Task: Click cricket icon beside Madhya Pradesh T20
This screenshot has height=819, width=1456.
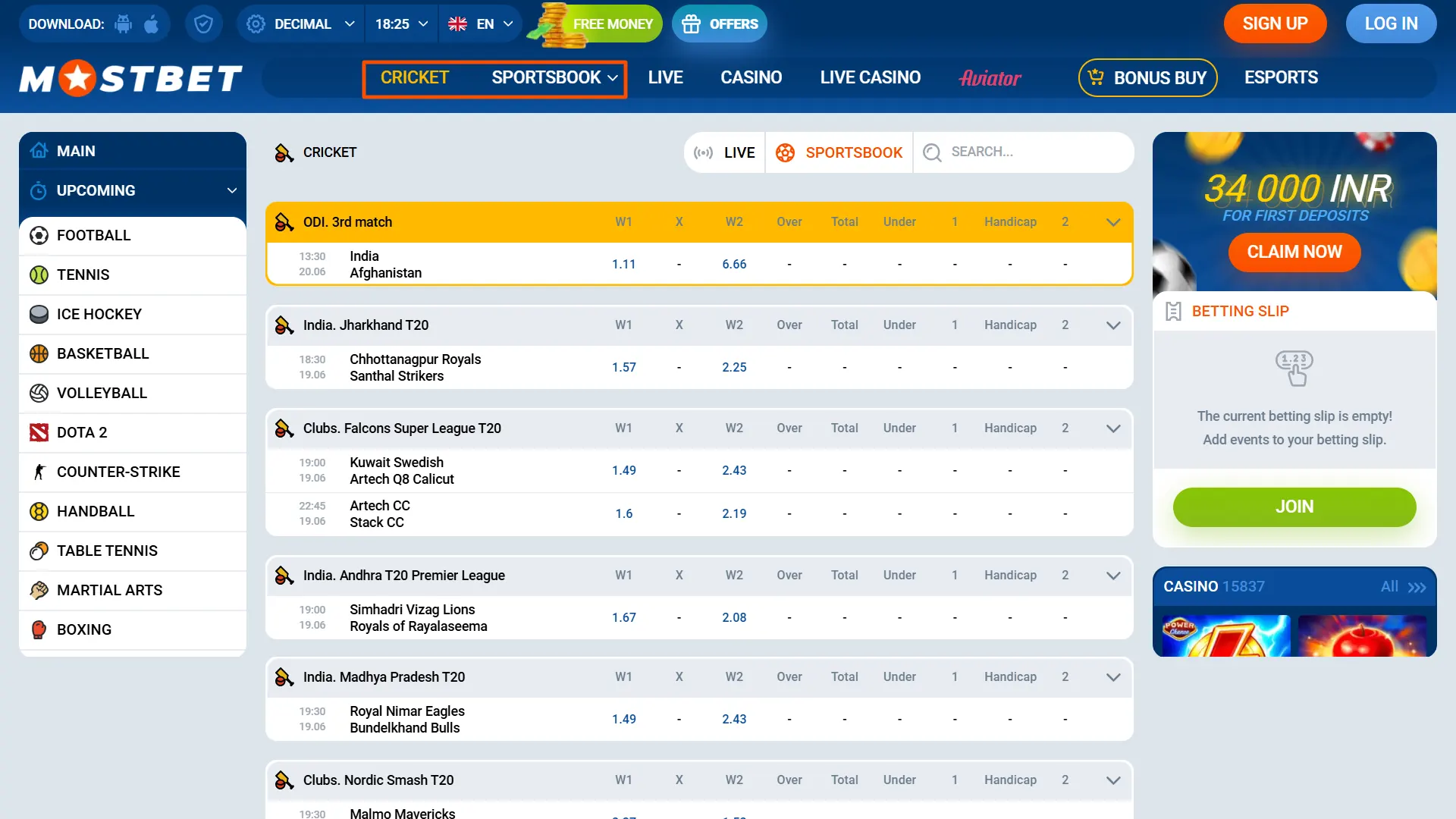Action: point(284,677)
